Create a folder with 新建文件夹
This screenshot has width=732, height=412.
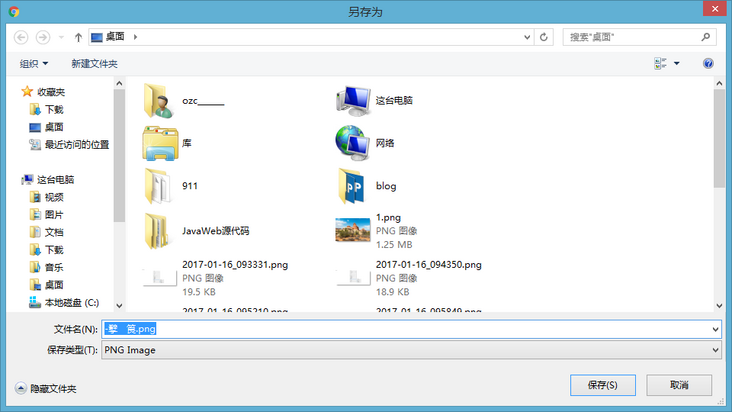pos(94,63)
